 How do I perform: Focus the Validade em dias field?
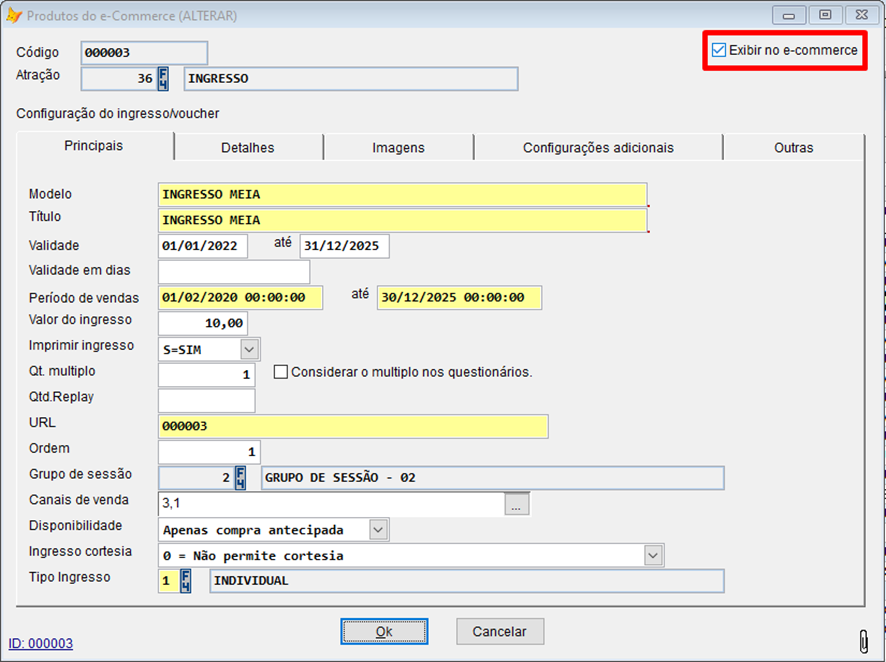pos(234,271)
